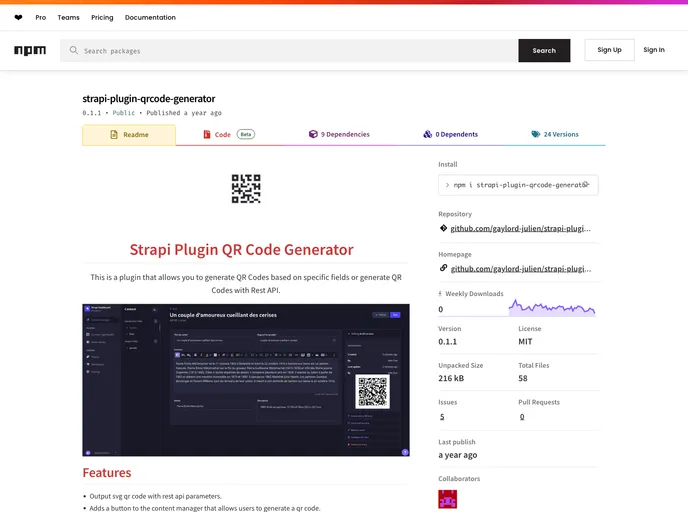This screenshot has width=688, height=512.
Task: Click the Search button
Action: click(544, 50)
